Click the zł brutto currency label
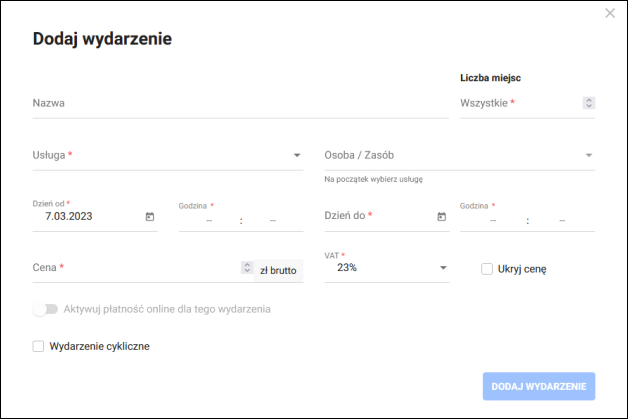628x419 pixels. pyautogui.click(x=277, y=269)
